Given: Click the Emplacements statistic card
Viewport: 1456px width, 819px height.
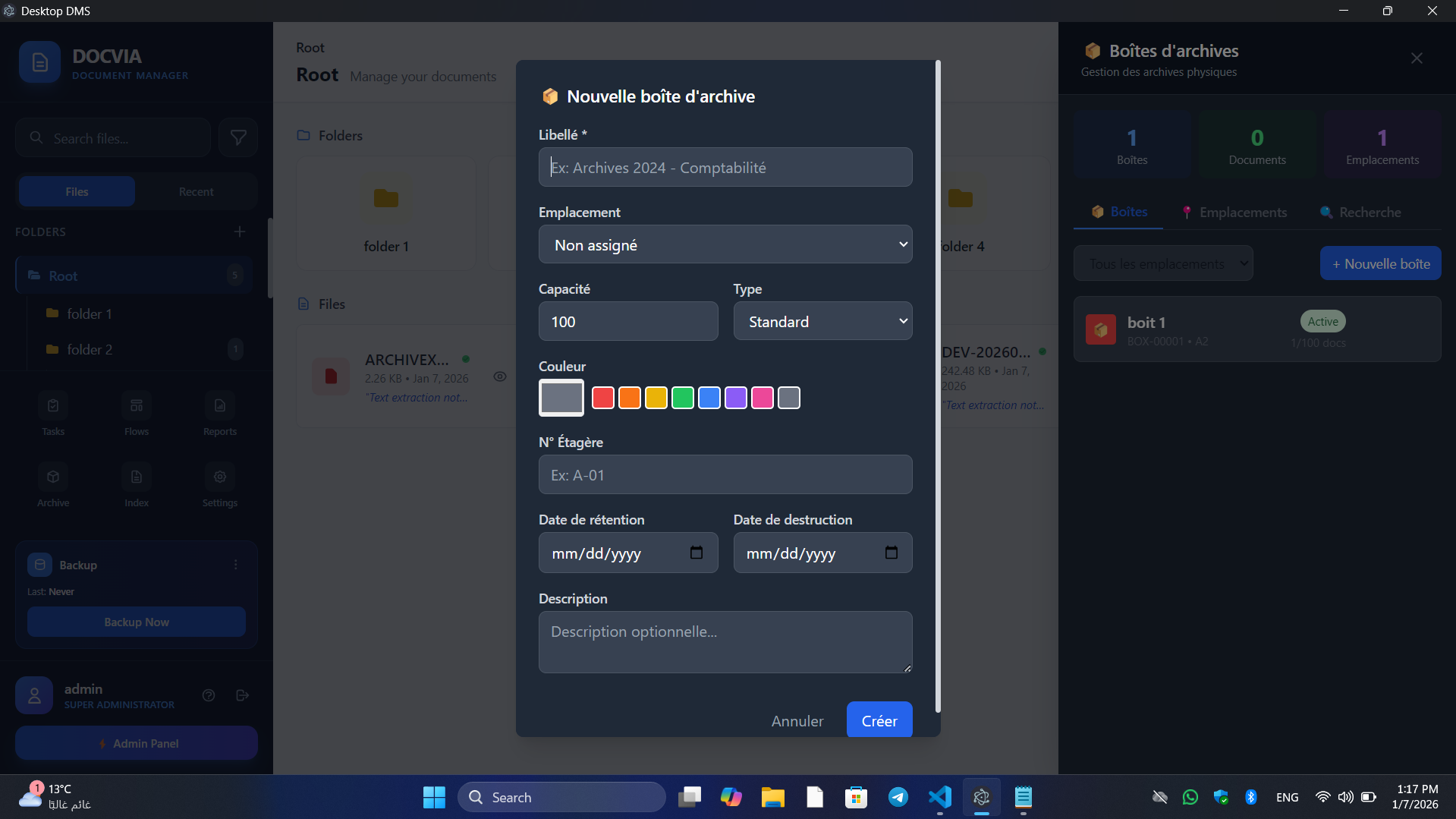Looking at the screenshot, I should click(1382, 144).
